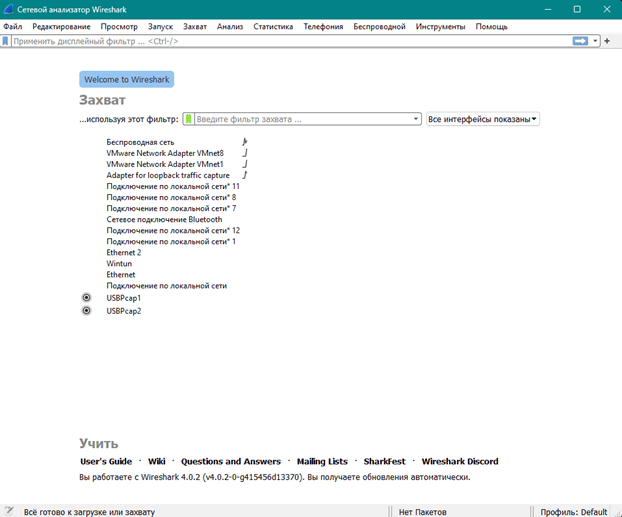Screen dimensions: 622x517
Task: Apply display filter with blue arrow button
Action: (x=580, y=41)
